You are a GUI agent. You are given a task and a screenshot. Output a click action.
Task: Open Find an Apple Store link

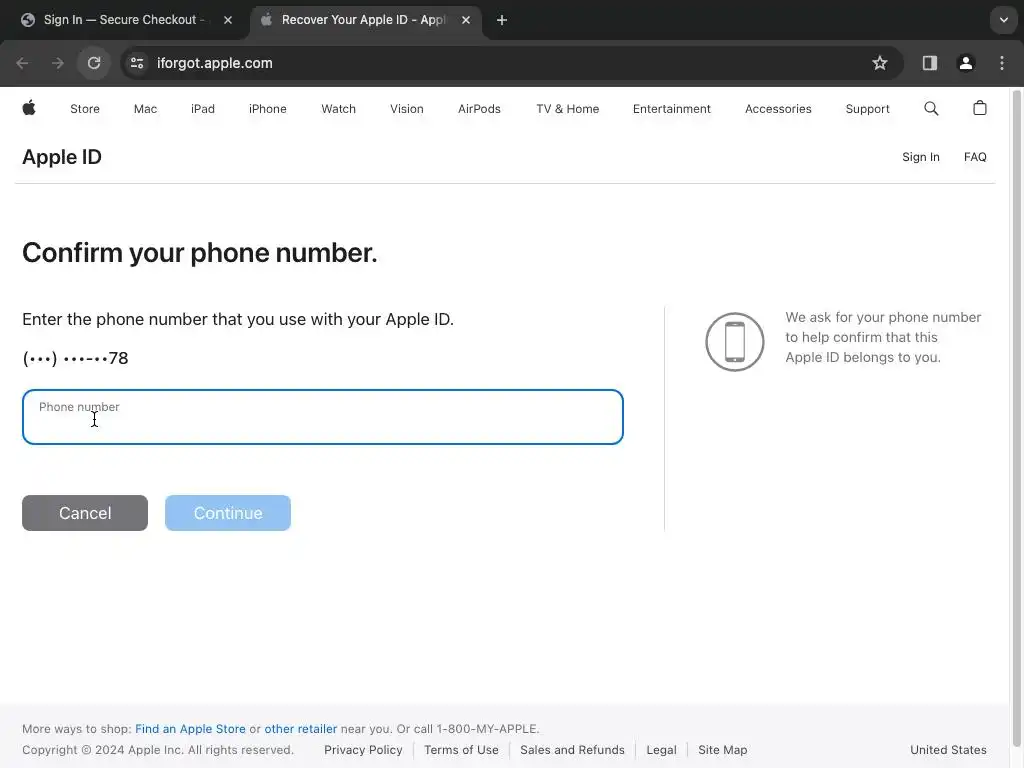[190, 729]
